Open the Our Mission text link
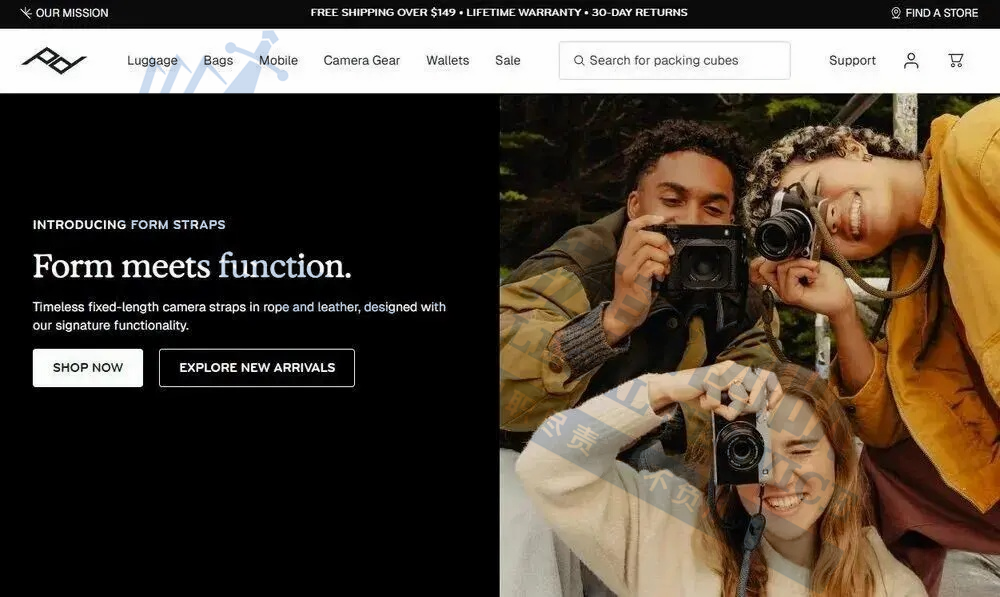1000x597 pixels. pos(72,13)
